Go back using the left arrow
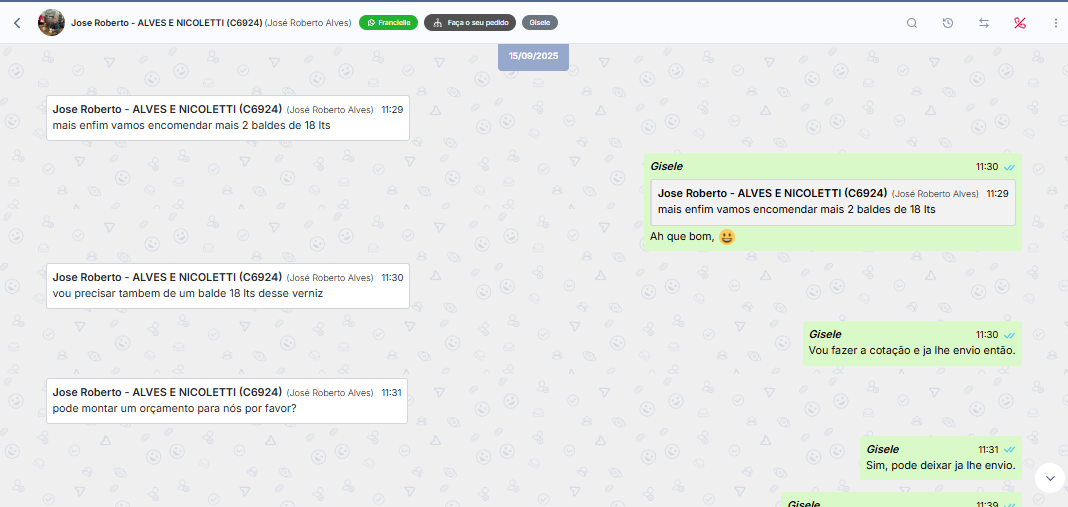 [17, 23]
